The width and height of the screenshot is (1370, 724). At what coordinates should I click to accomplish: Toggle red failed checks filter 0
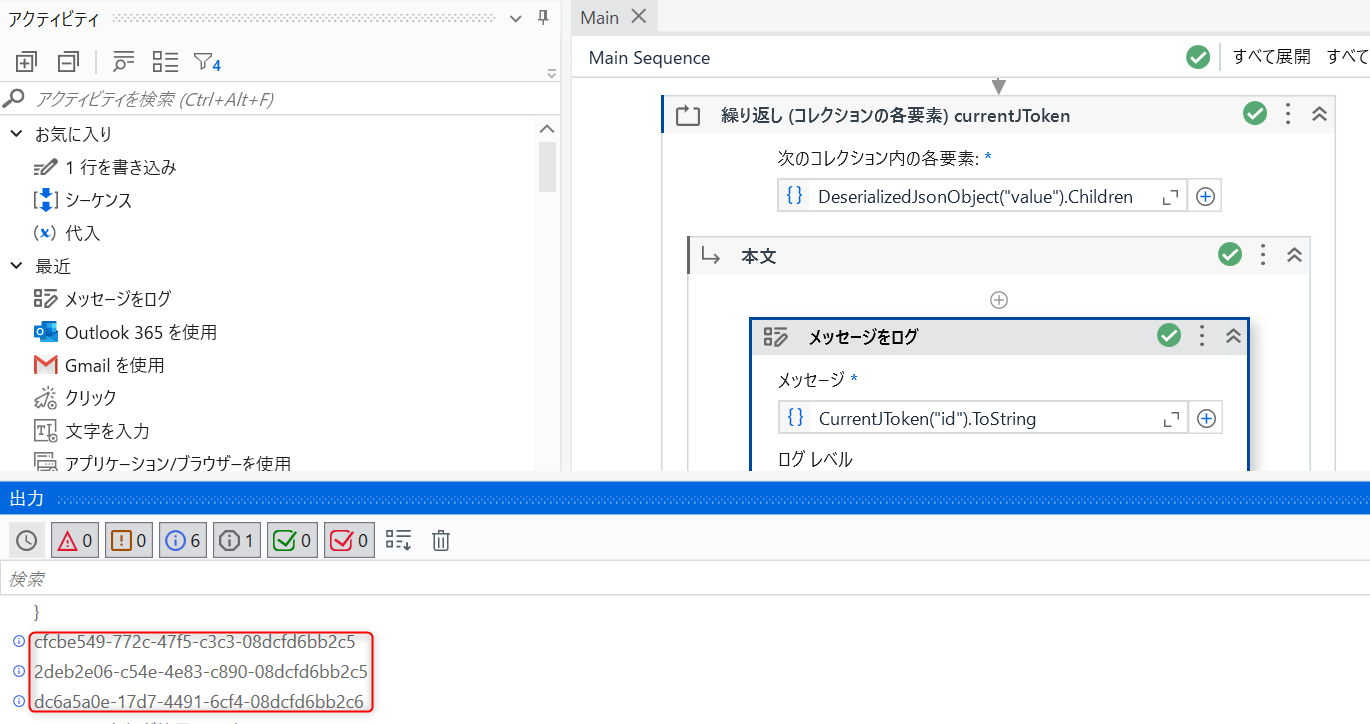[x=351, y=541]
